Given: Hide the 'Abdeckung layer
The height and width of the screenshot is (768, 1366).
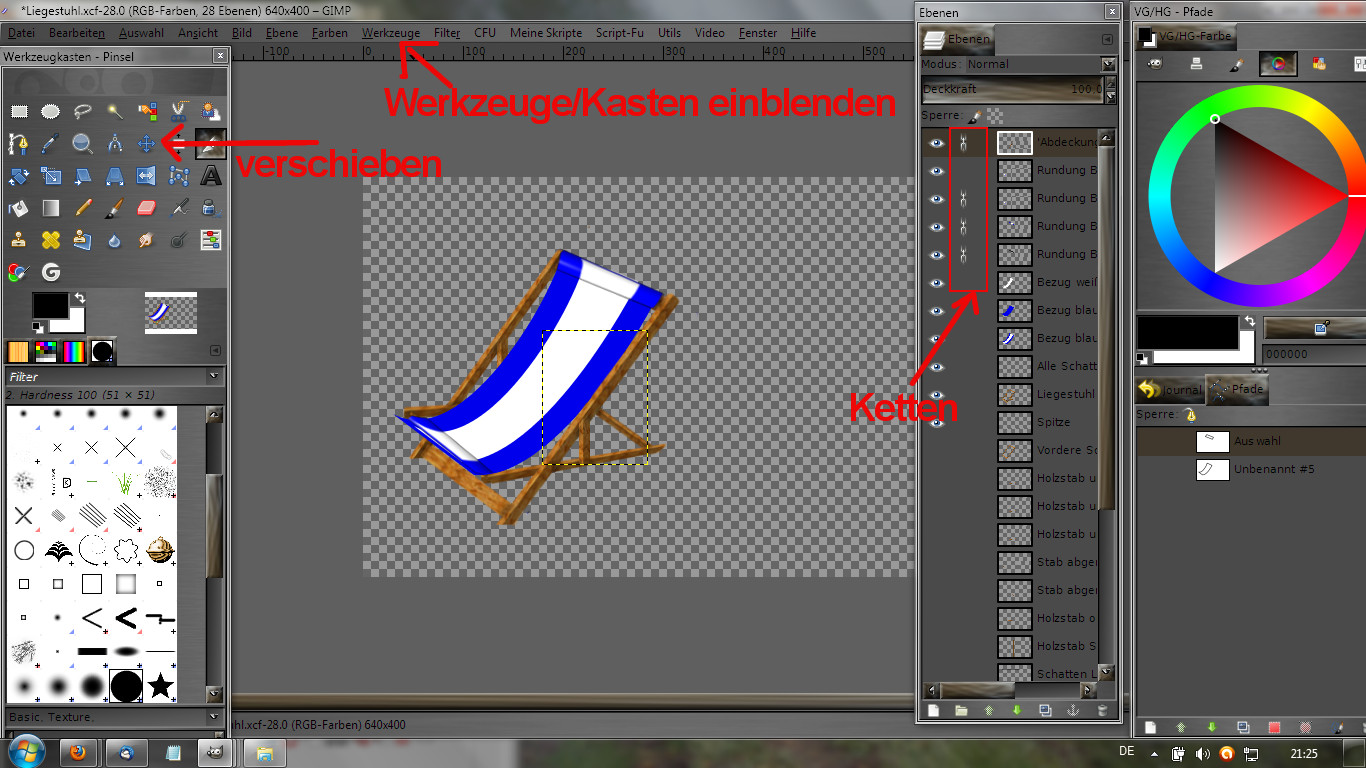Looking at the screenshot, I should (937, 143).
